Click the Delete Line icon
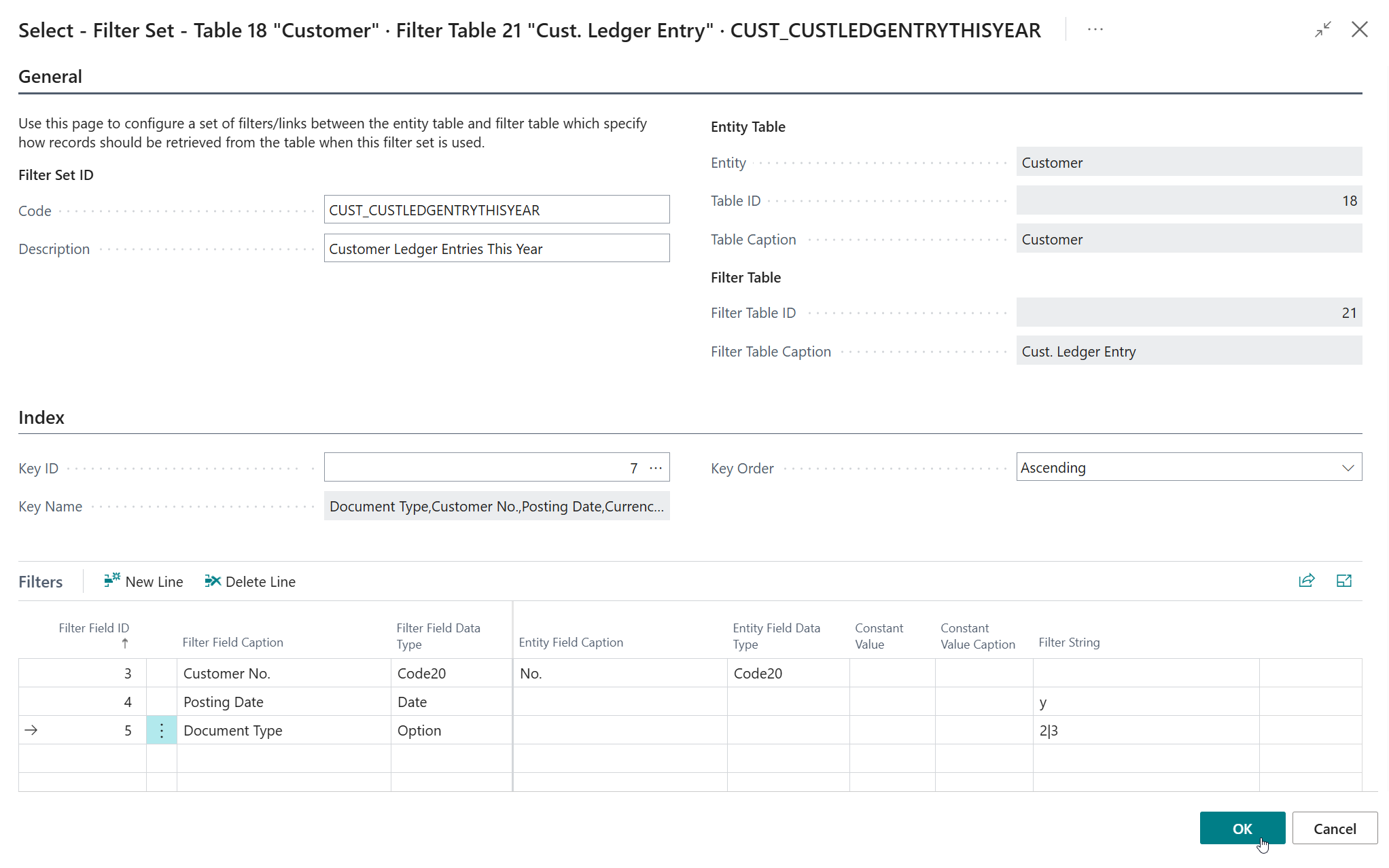 click(x=213, y=581)
